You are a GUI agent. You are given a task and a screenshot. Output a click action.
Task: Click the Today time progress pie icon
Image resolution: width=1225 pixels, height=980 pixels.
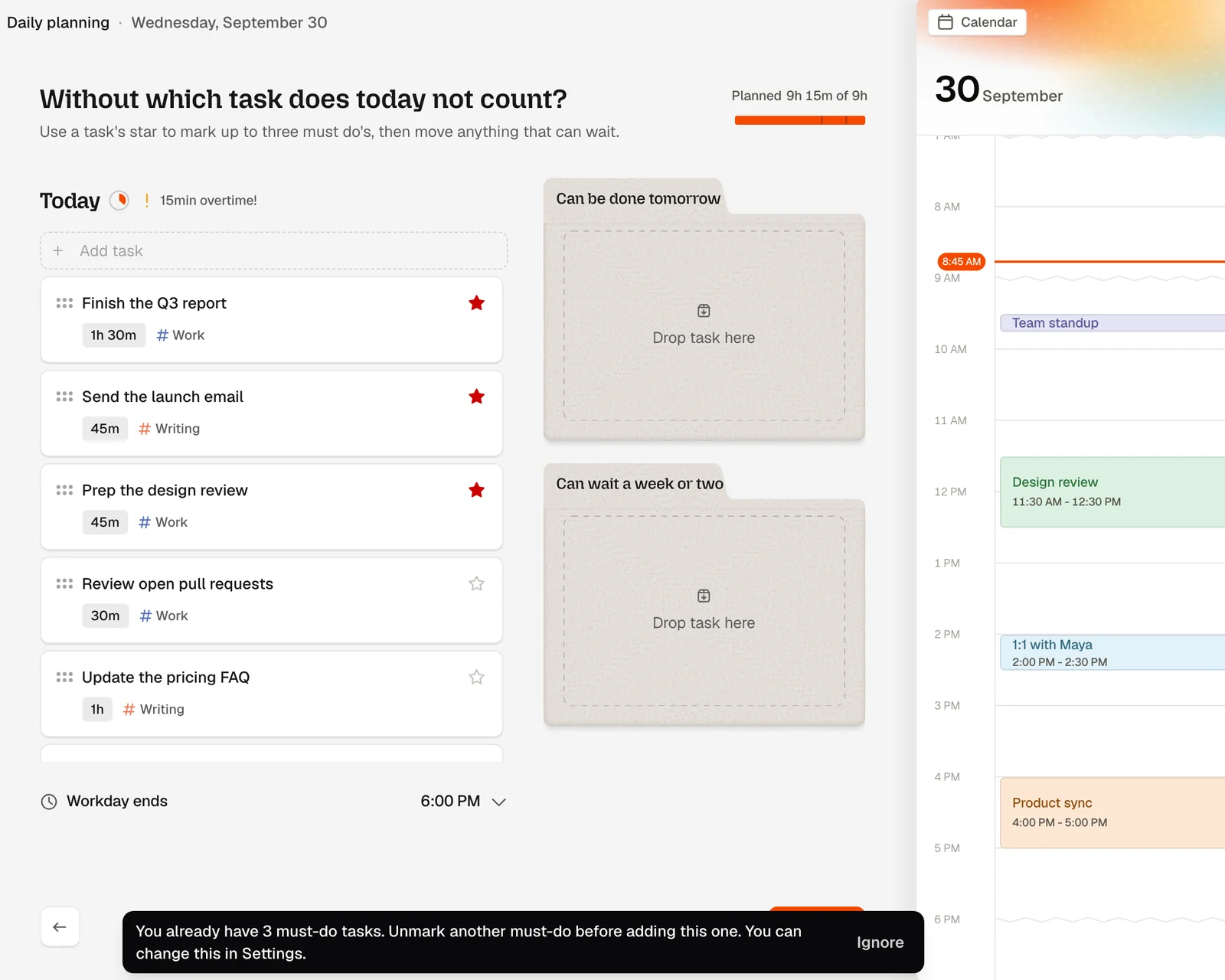(119, 201)
